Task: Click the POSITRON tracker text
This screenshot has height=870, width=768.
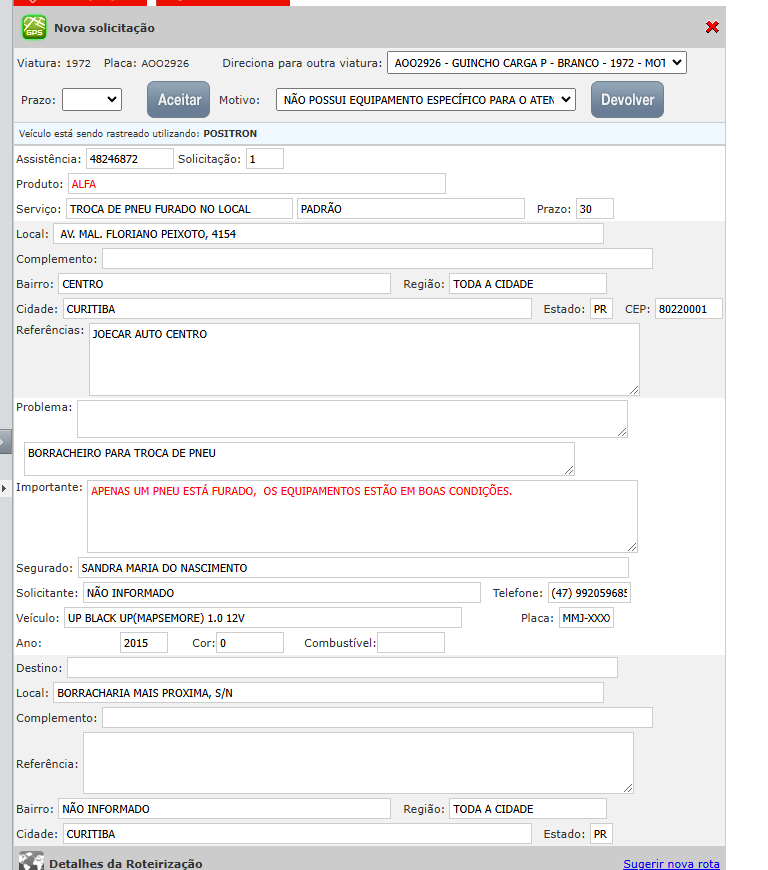Action: (x=230, y=134)
